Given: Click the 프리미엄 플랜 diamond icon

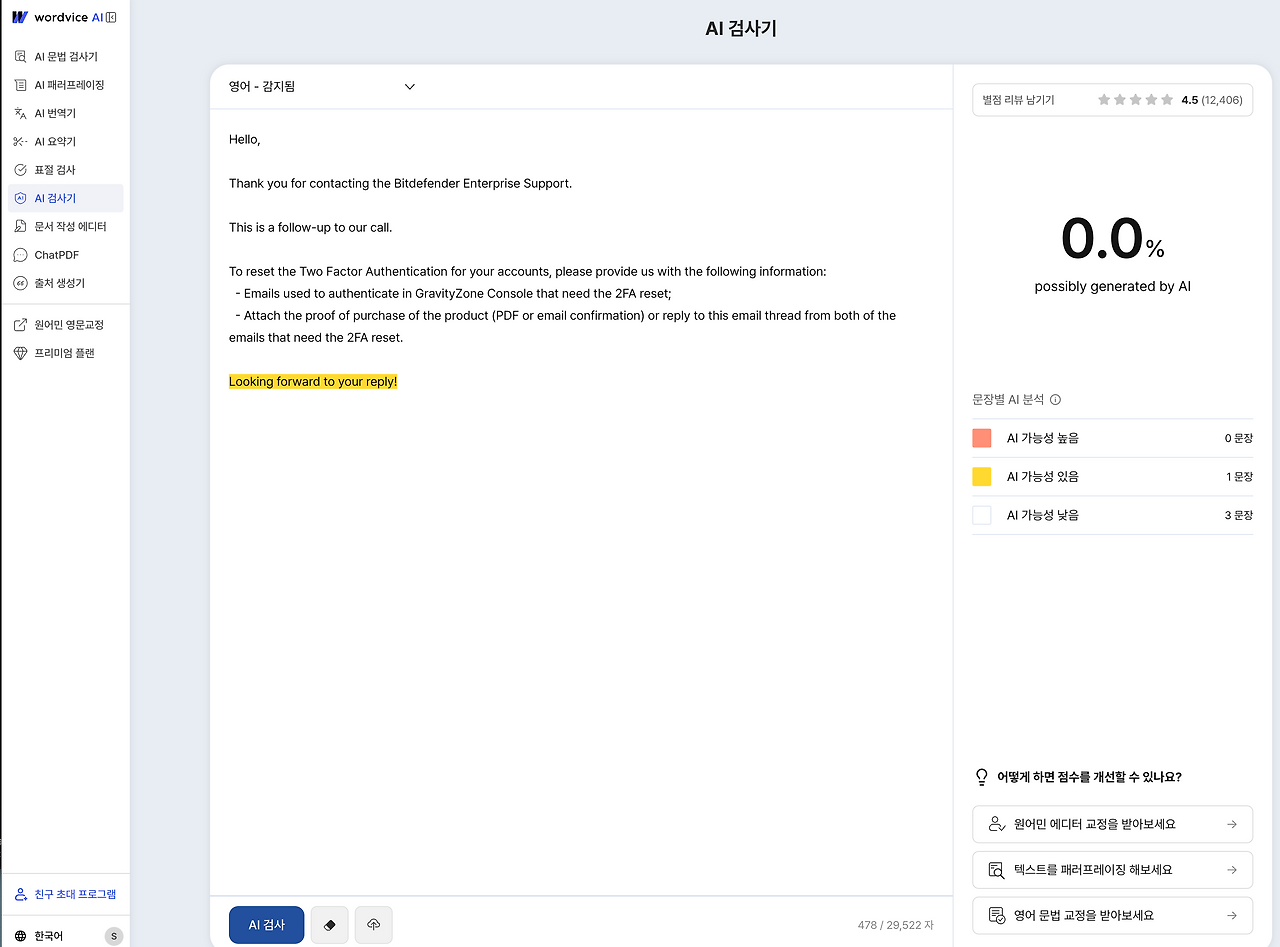Looking at the screenshot, I should tap(20, 353).
